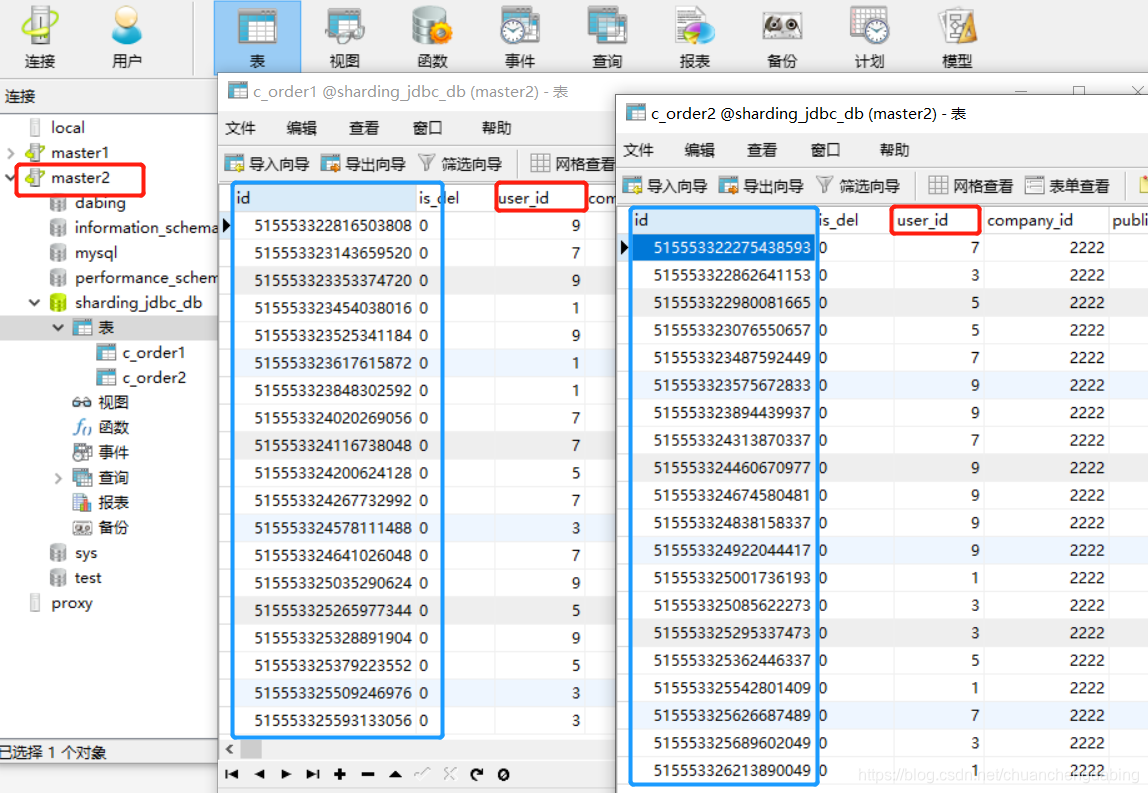Open the 报表 reports toolbar button
Image resolution: width=1148 pixels, height=793 pixels.
(694, 37)
